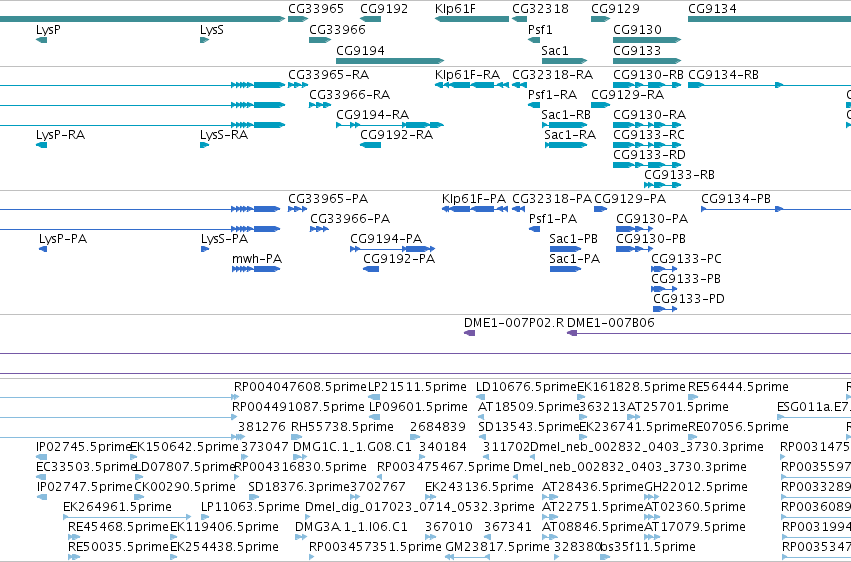Image resolution: width=851 pixels, height=562 pixels.
Task: Click the CG9194-RA transcript label
Action: 372,115
